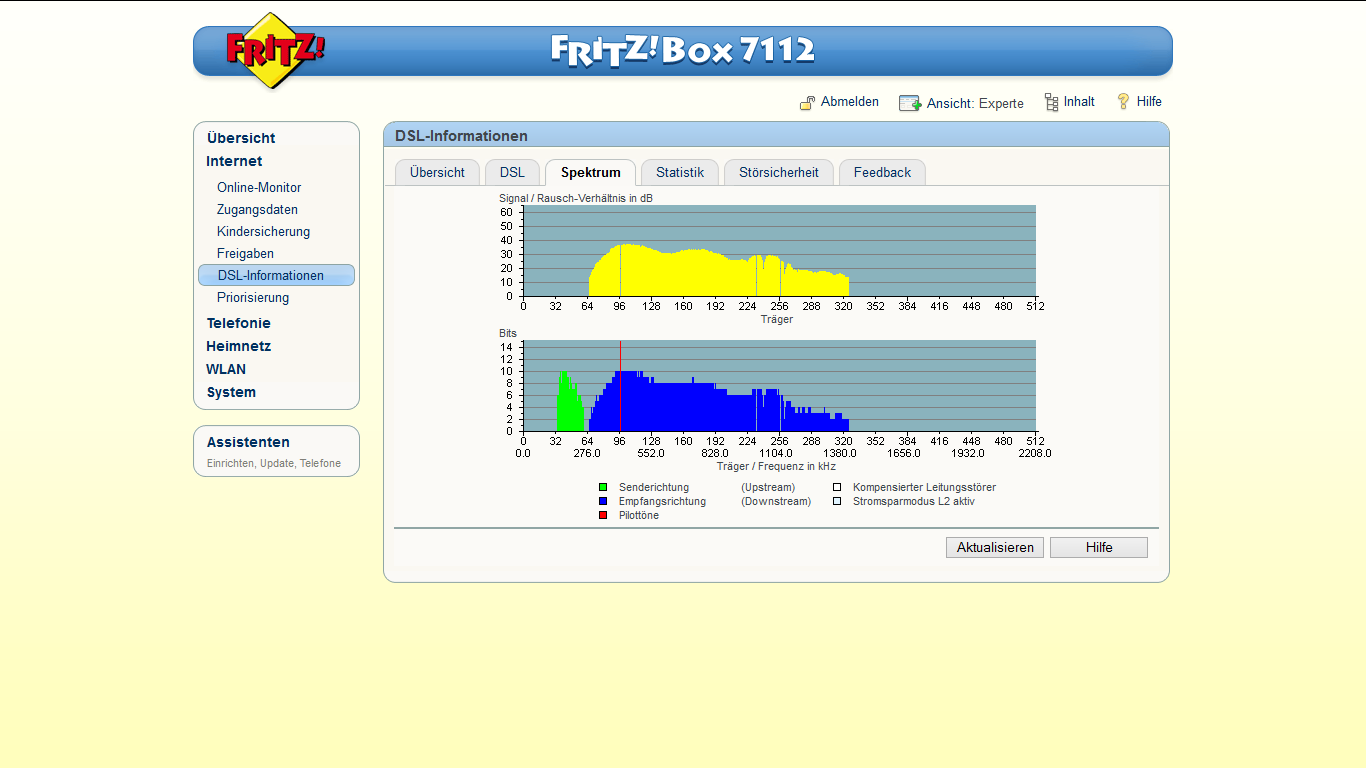Viewport: 1366px width, 768px height.
Task: Click the Hilfe lightbulb icon
Action: click(1123, 101)
